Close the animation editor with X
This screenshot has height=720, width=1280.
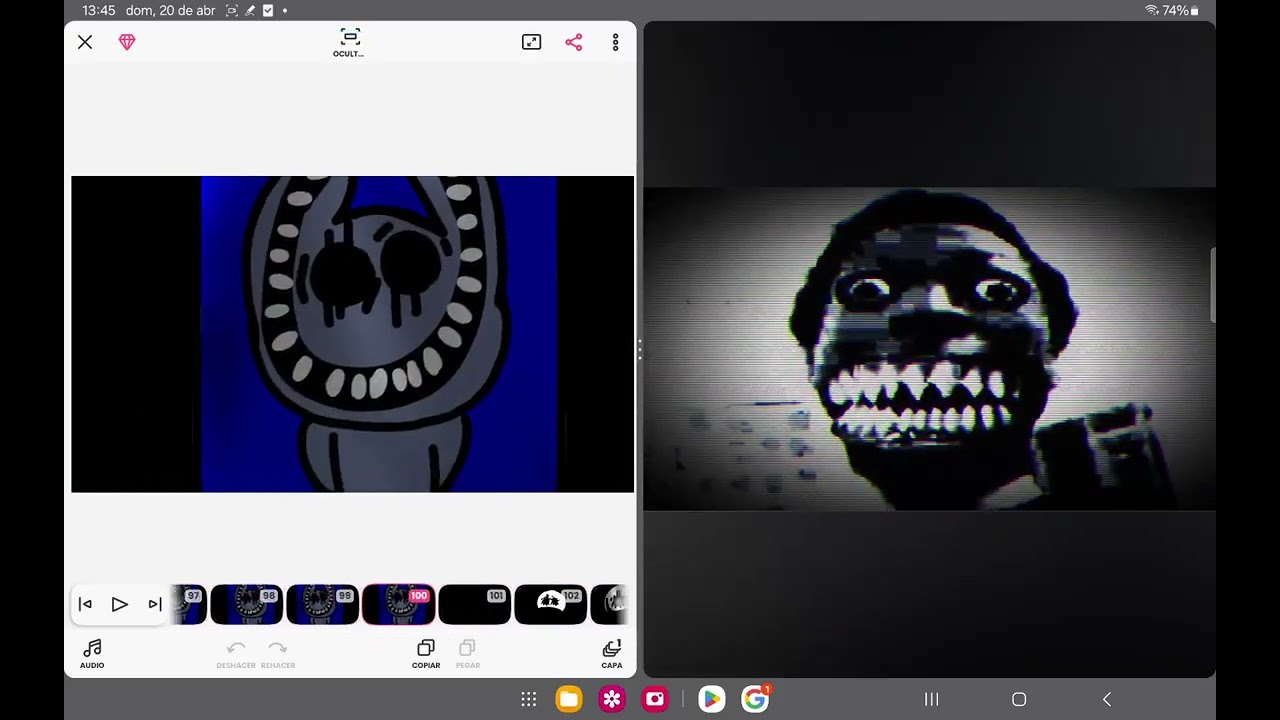pyautogui.click(x=85, y=42)
